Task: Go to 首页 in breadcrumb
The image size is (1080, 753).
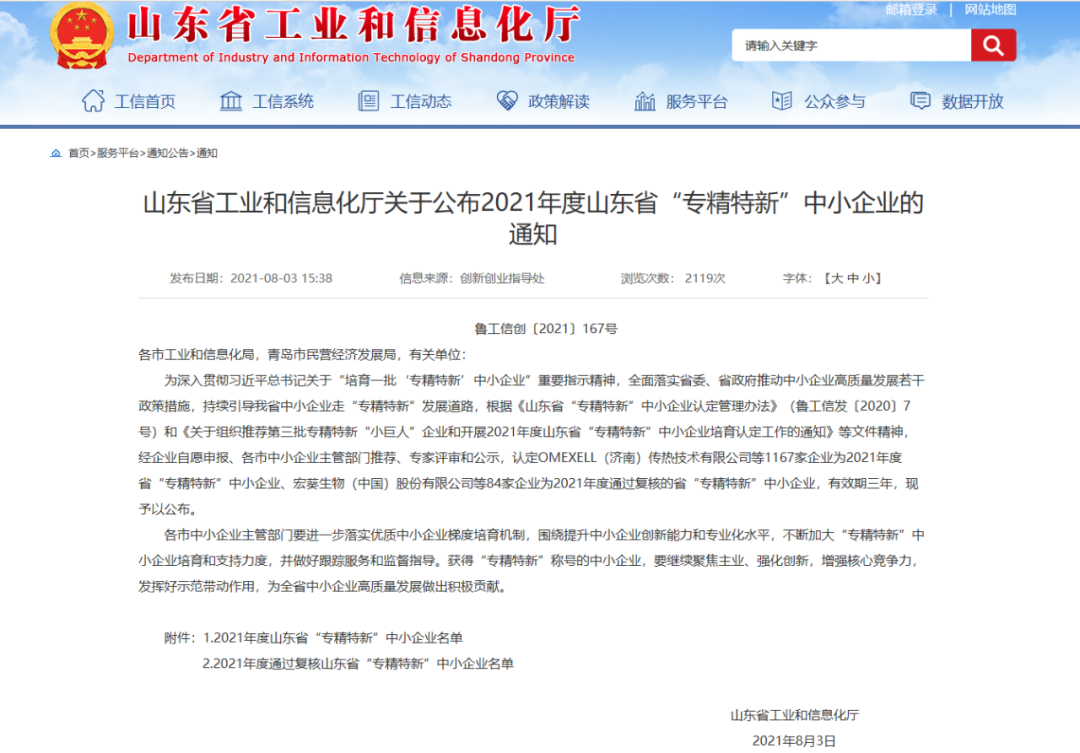Action: [79, 153]
